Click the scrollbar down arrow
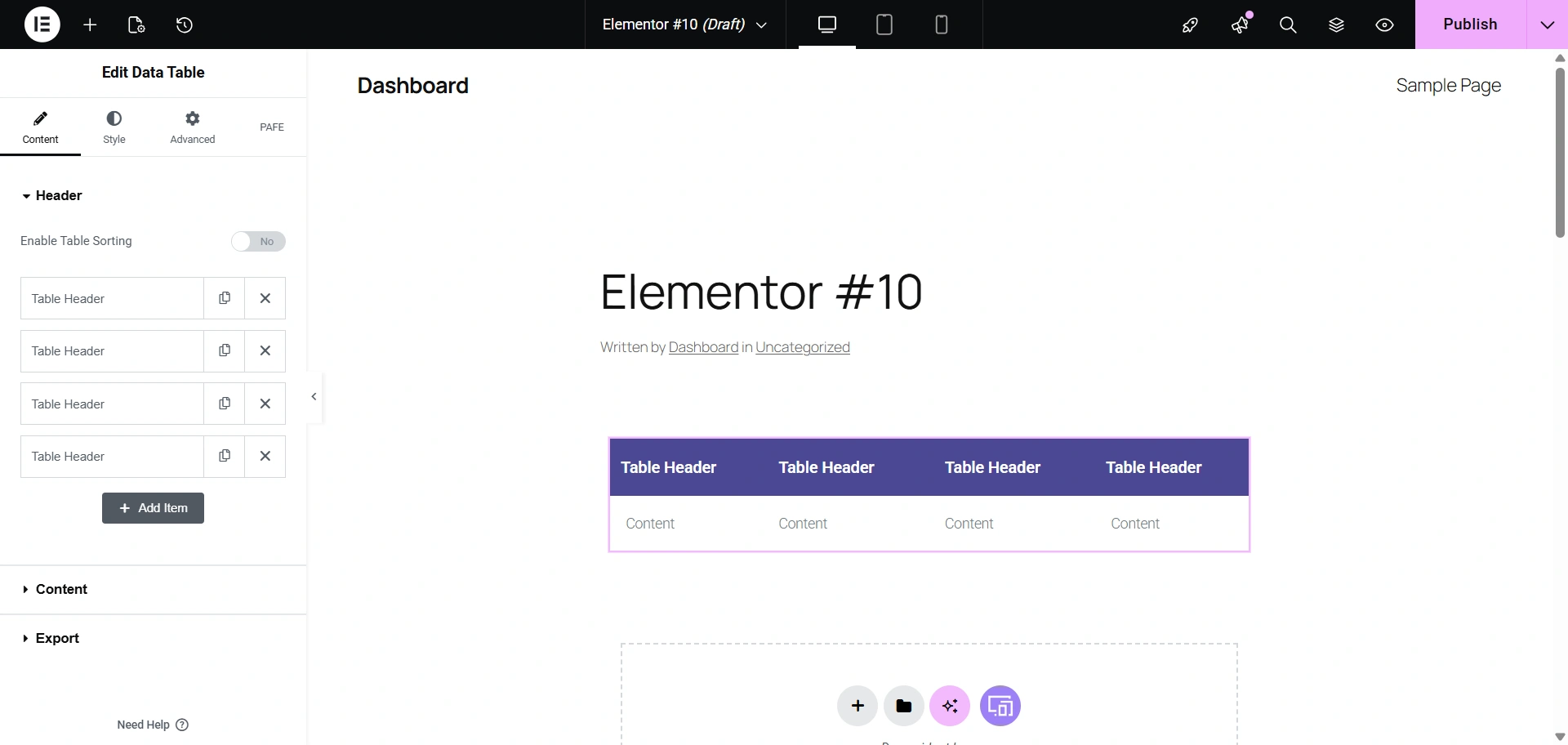This screenshot has width=1568, height=745. [x=1560, y=737]
